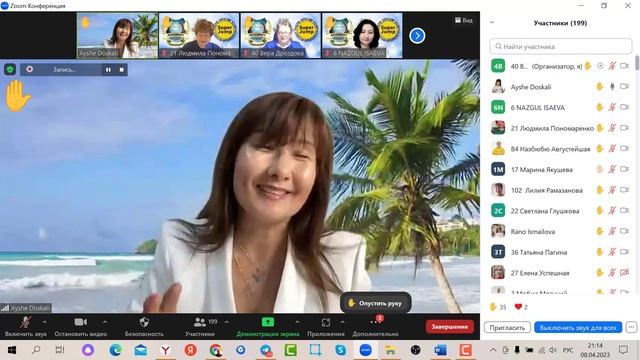
Task: Click the Найти участника search field
Action: [x=561, y=47]
